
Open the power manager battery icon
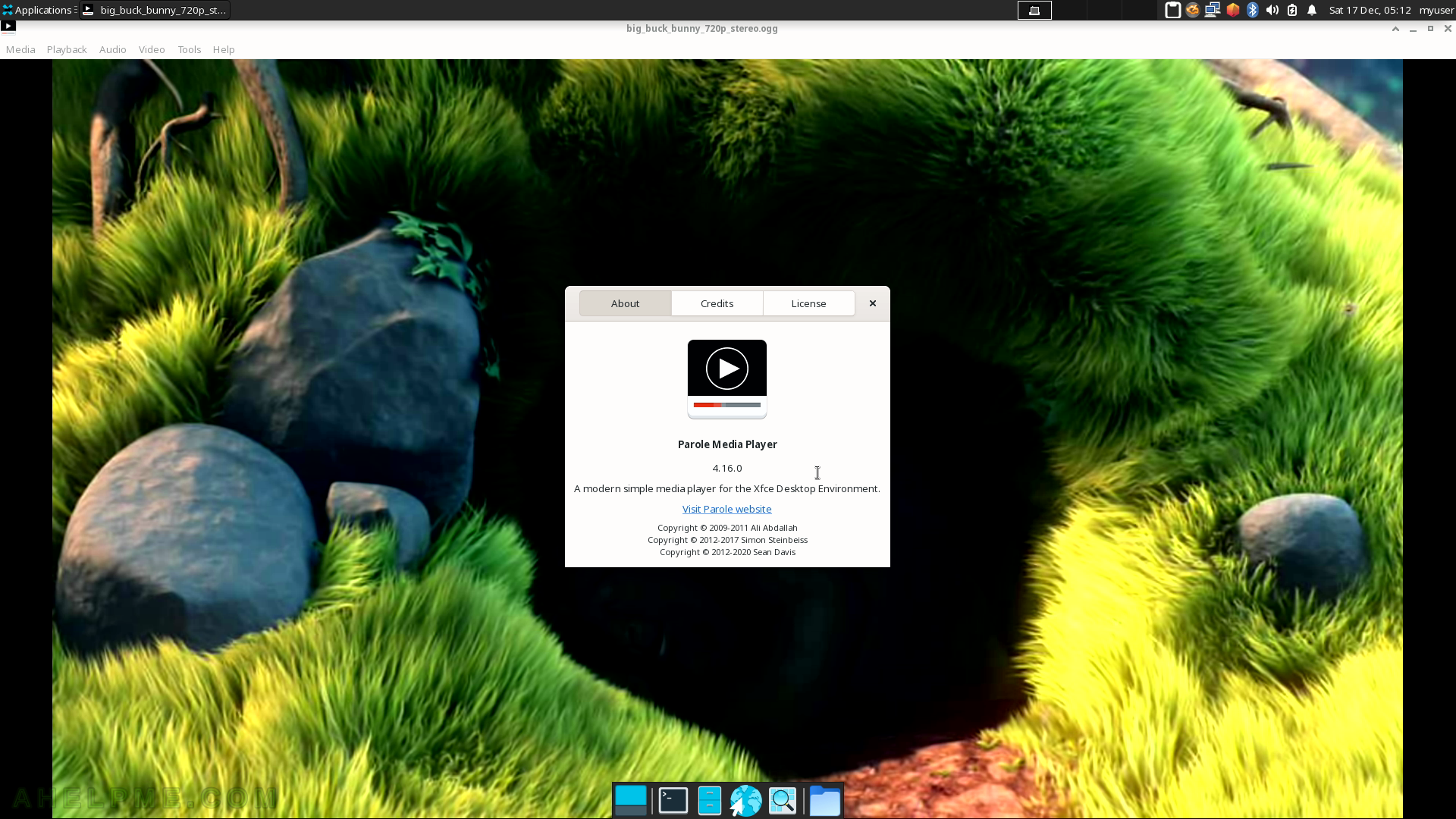[1292, 10]
